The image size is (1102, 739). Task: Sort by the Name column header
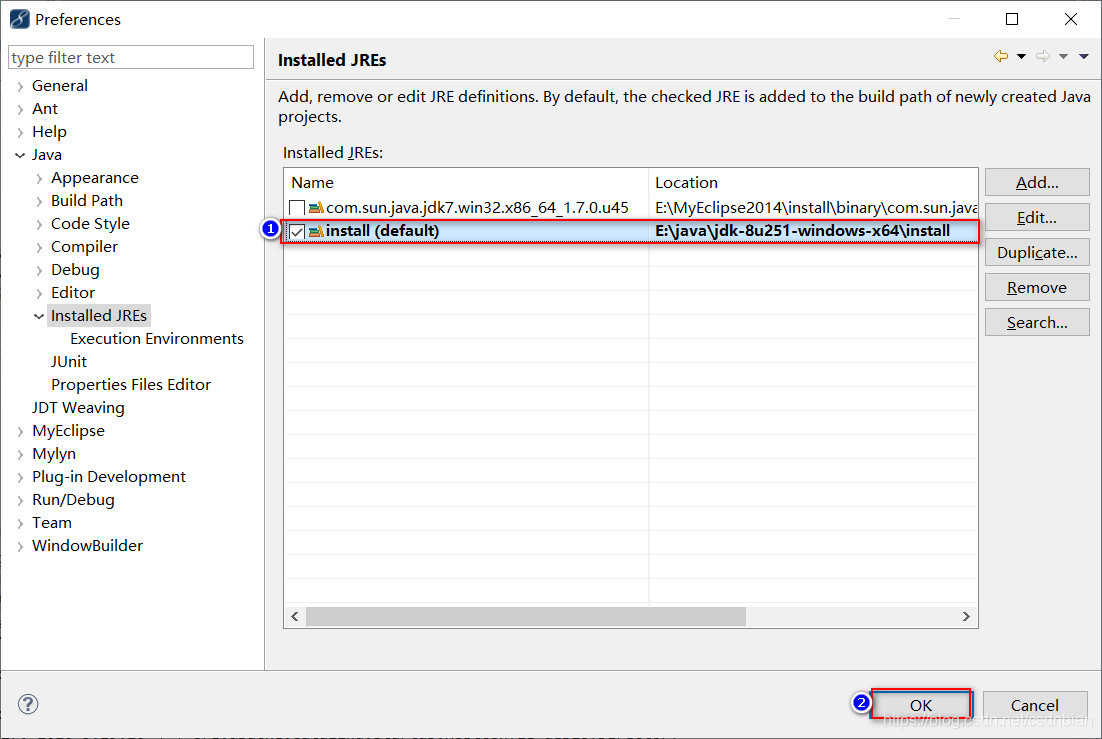466,183
